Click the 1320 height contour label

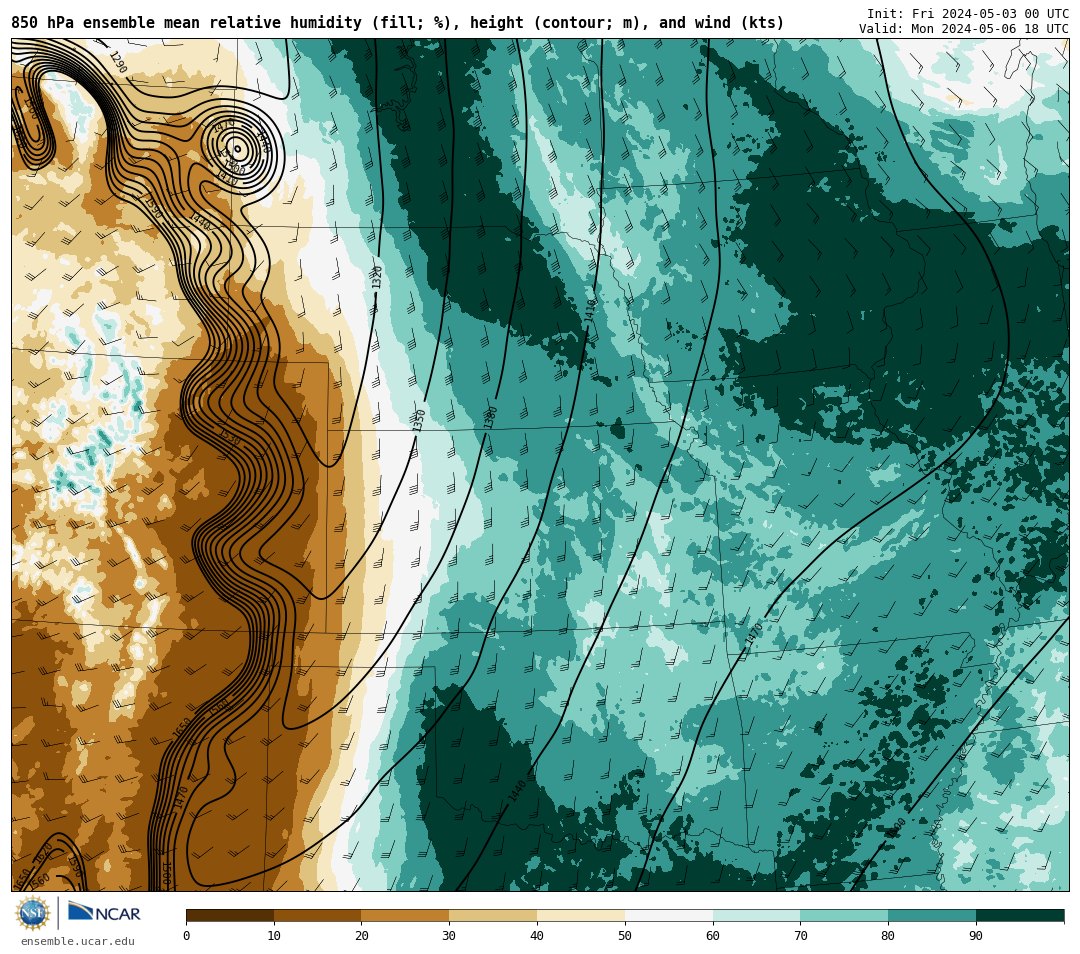point(377,278)
